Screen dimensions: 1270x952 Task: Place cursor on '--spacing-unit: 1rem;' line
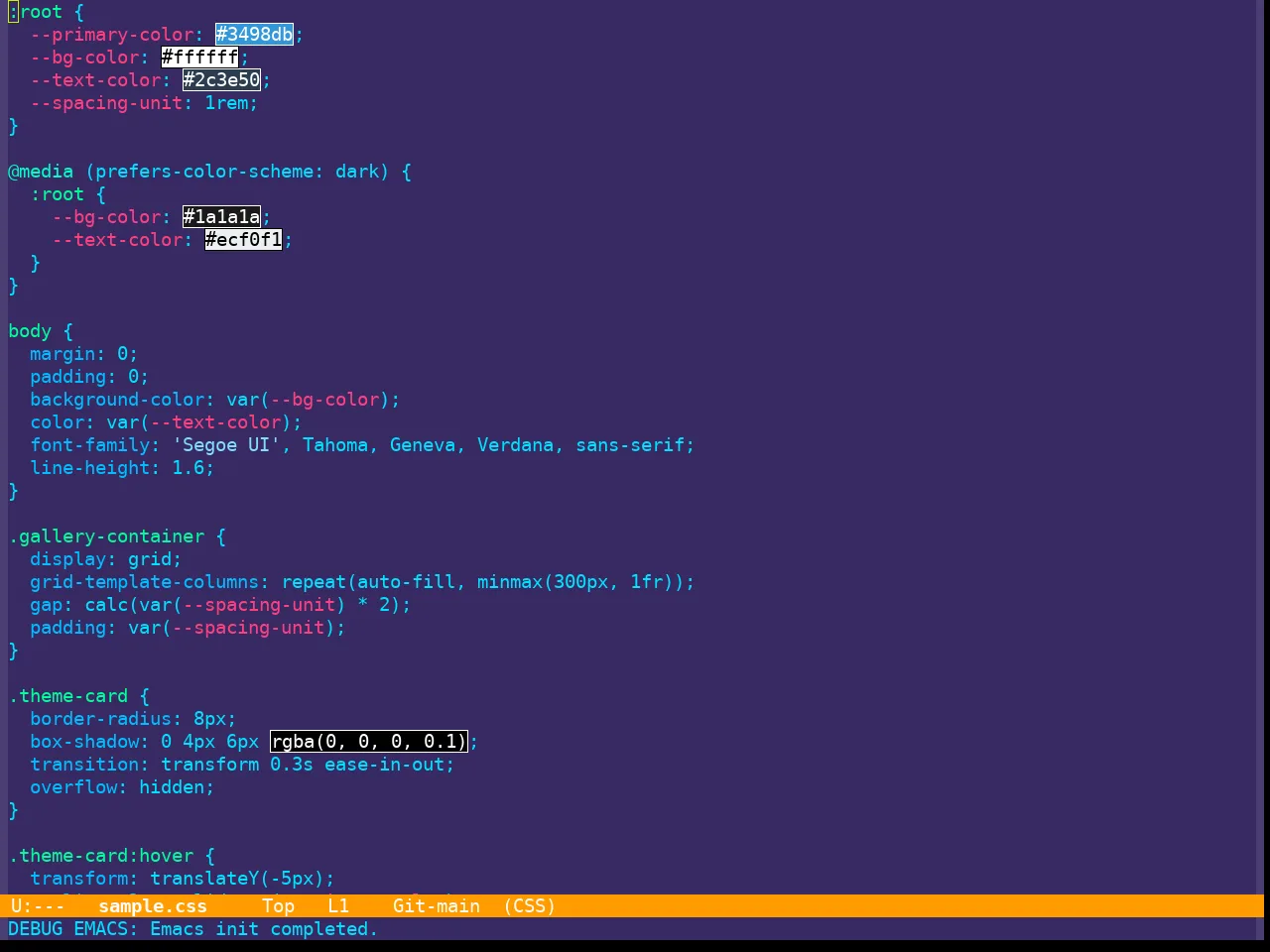click(x=144, y=103)
